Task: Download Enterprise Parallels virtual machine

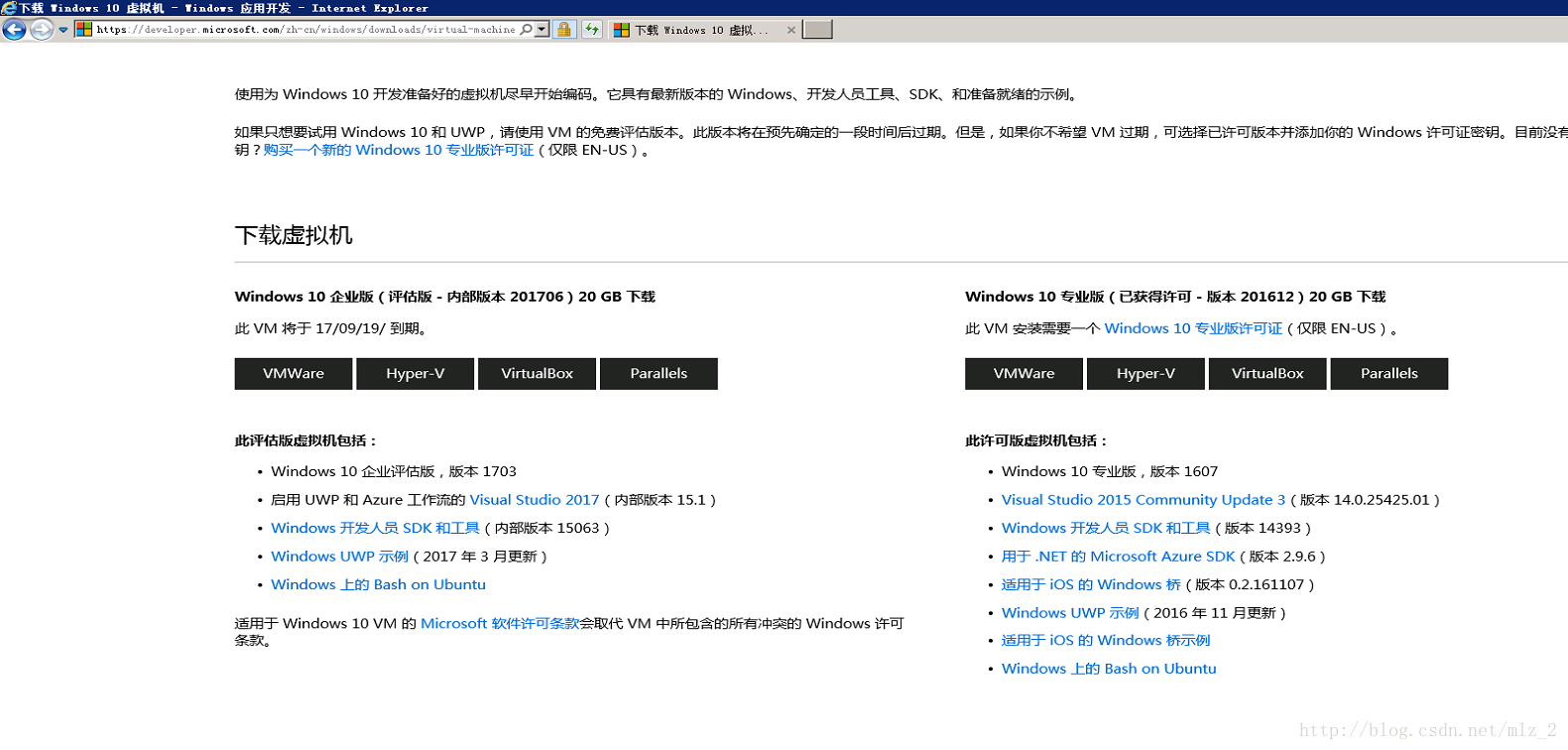Action: click(x=659, y=374)
